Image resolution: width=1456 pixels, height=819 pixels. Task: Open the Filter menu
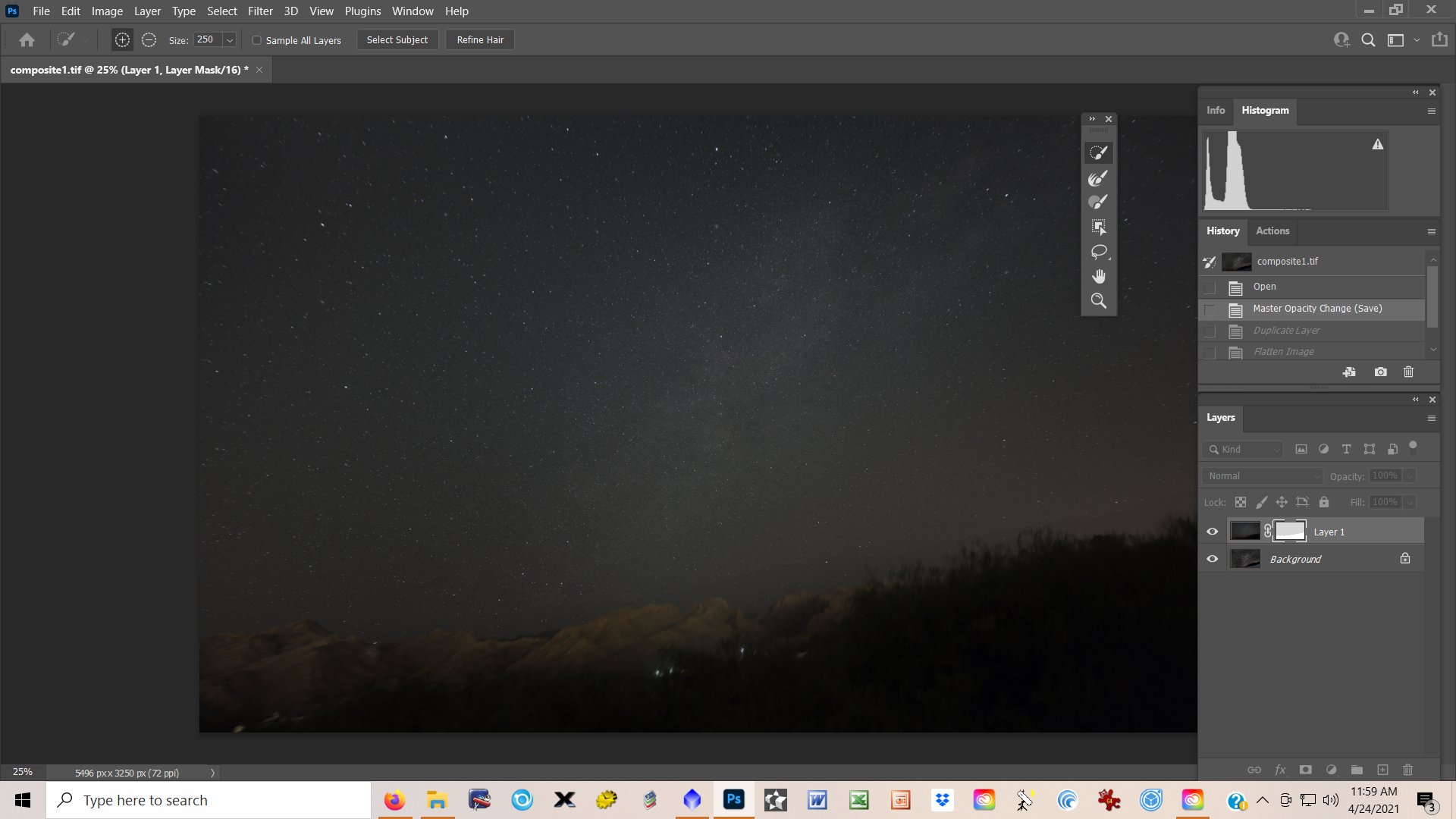pos(260,11)
